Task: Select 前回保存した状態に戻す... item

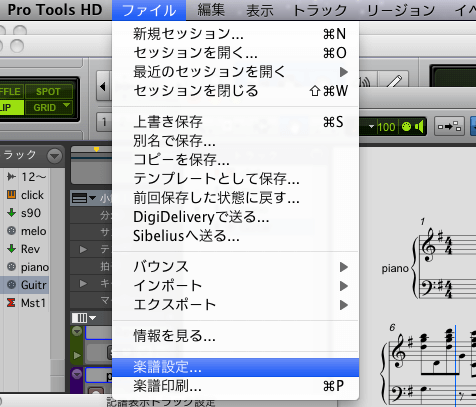Action: click(x=235, y=198)
